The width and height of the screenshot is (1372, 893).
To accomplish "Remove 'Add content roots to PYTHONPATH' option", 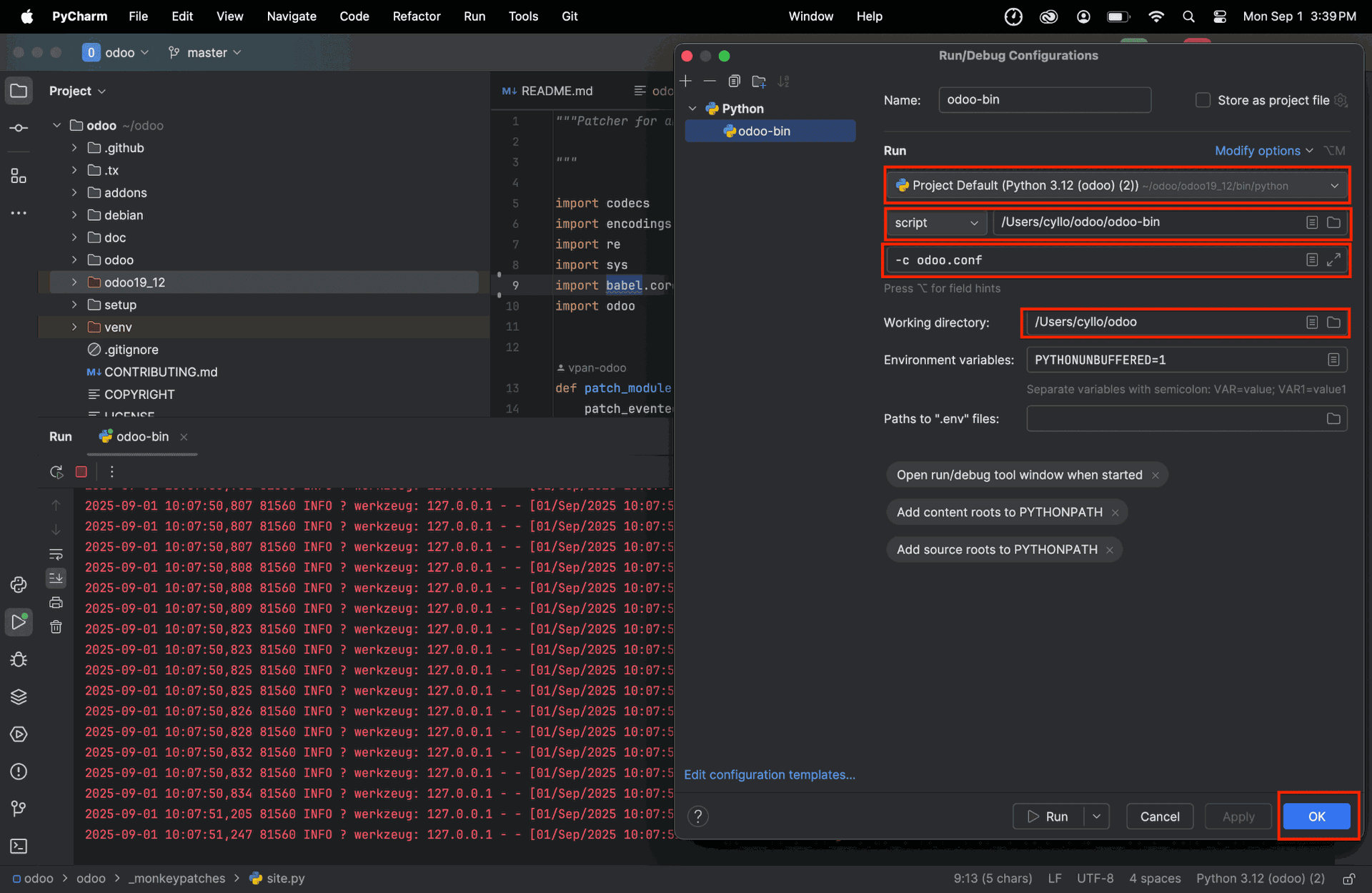I will [1115, 513].
